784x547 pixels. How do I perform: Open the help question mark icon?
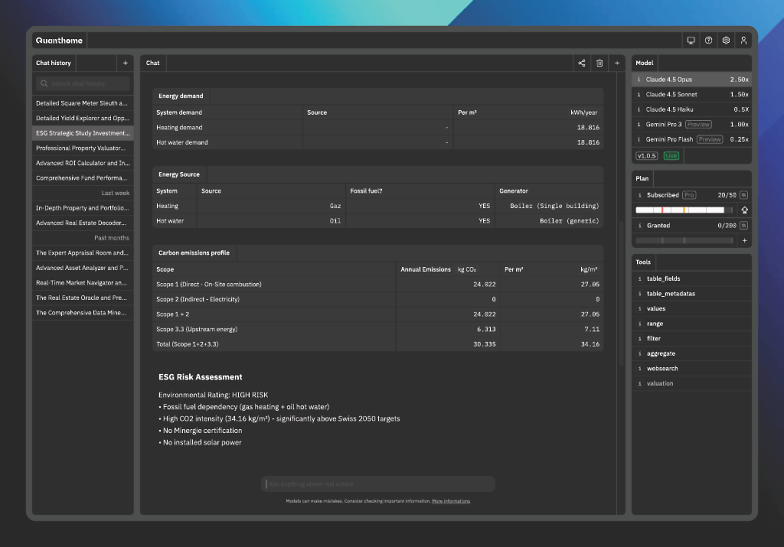point(708,41)
